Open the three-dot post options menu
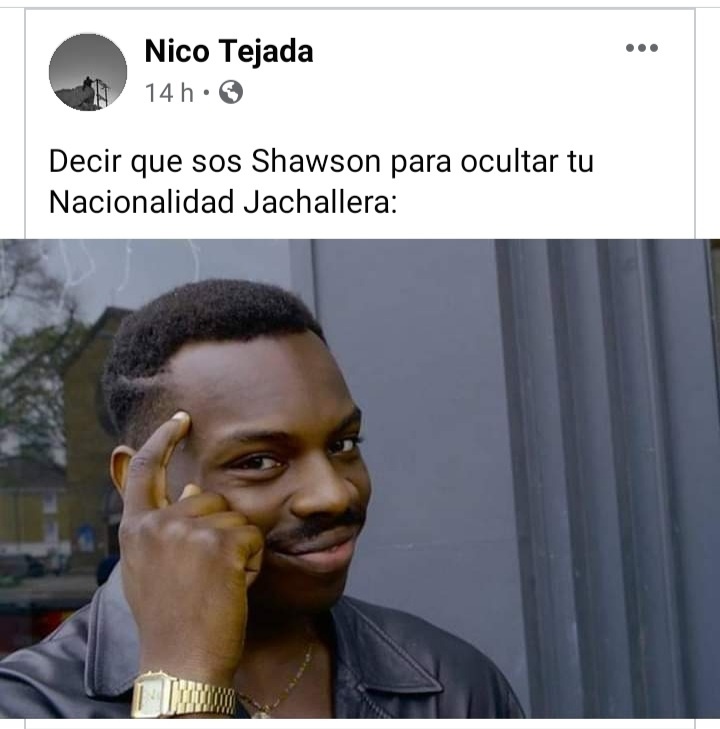This screenshot has height=729, width=720. click(641, 48)
